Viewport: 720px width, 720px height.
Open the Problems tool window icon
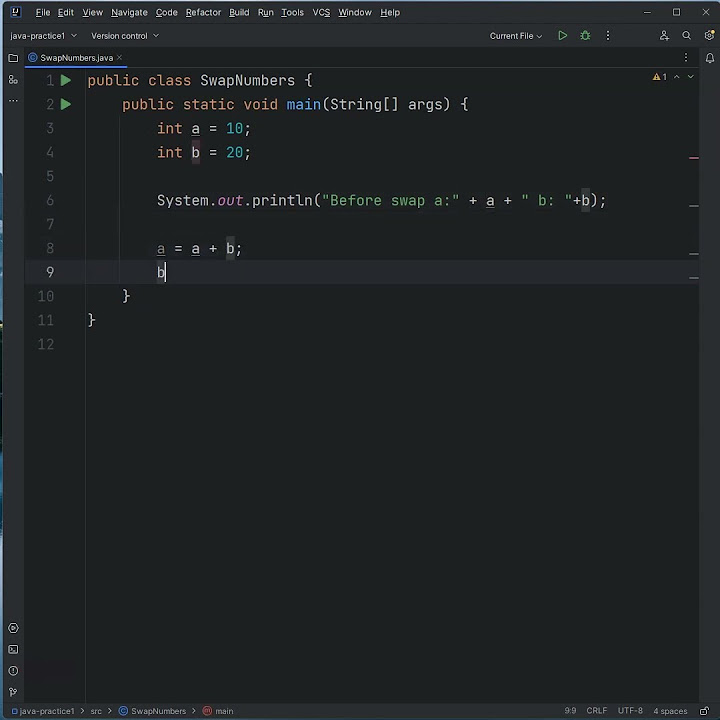click(13, 671)
